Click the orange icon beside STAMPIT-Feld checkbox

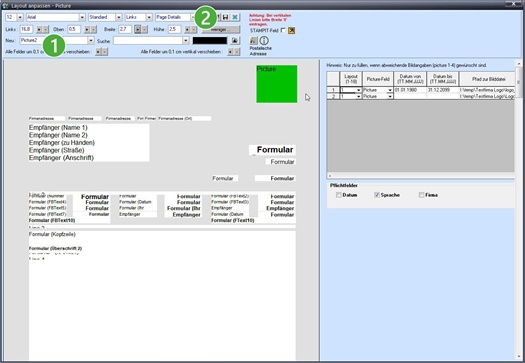pos(292,30)
